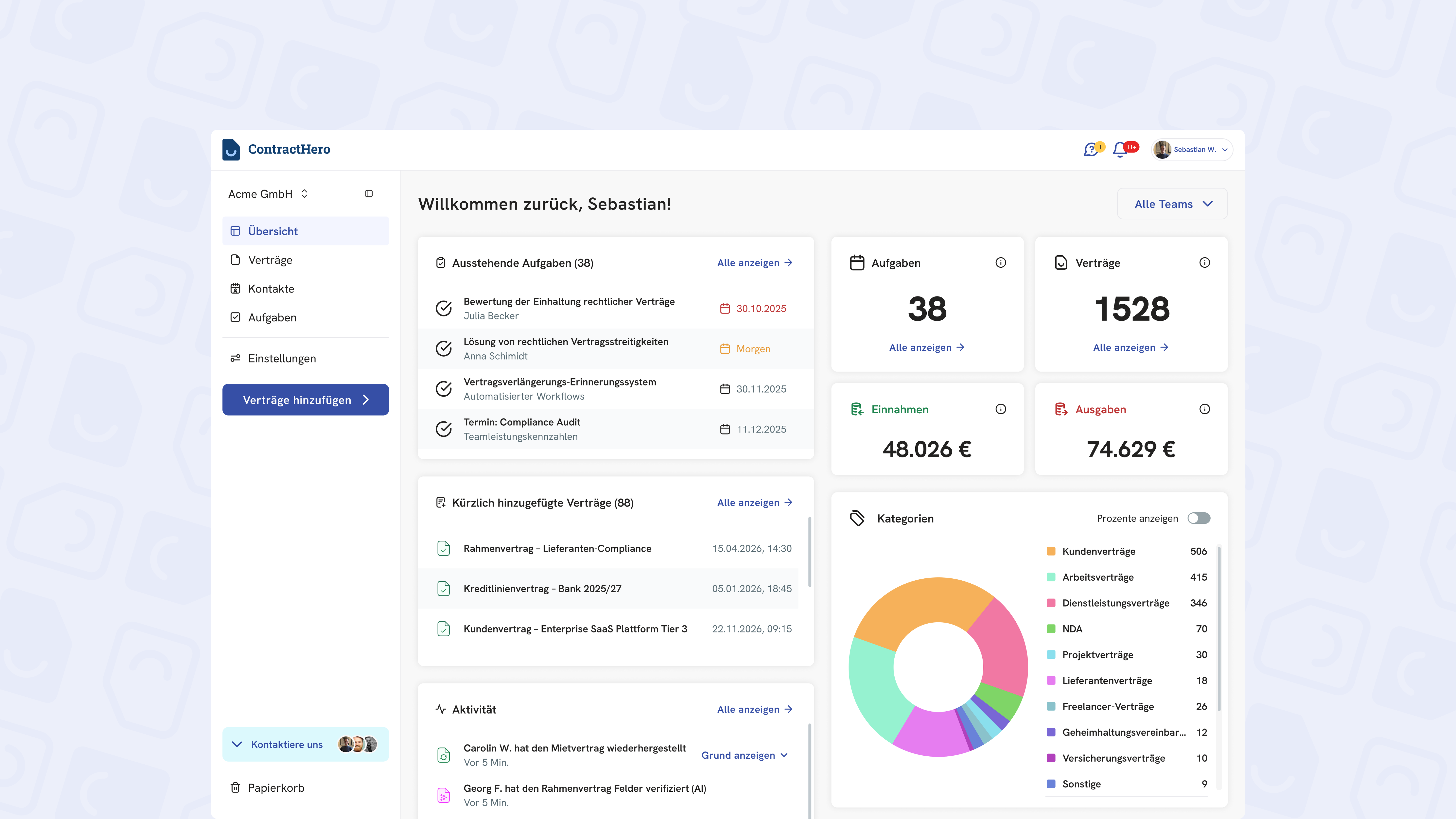Check off the Vertragsverlängerungs-Erinnerungssystem task
The height and width of the screenshot is (819, 1456).
tap(444, 389)
